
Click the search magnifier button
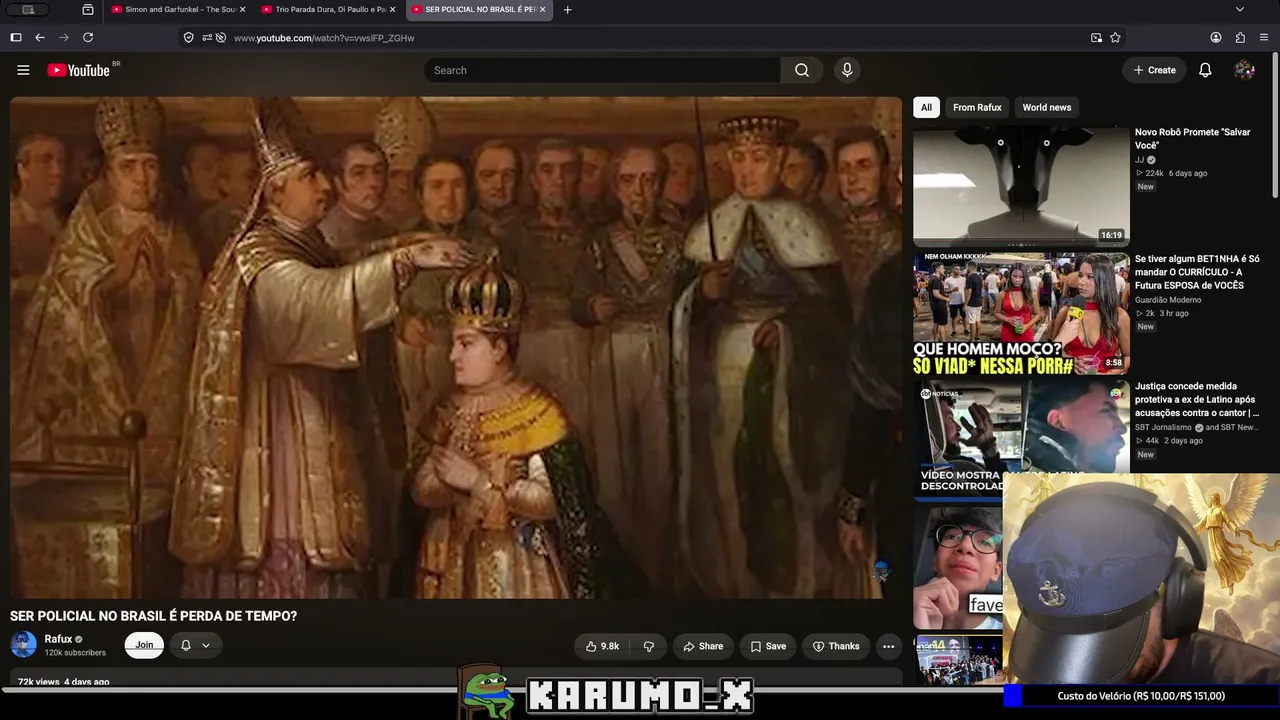pos(802,70)
